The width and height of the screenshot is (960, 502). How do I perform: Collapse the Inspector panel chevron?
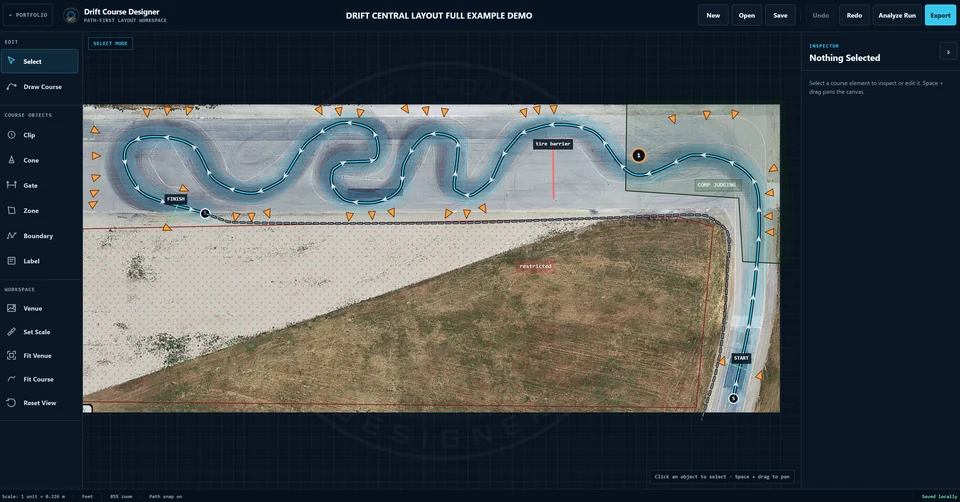point(948,52)
